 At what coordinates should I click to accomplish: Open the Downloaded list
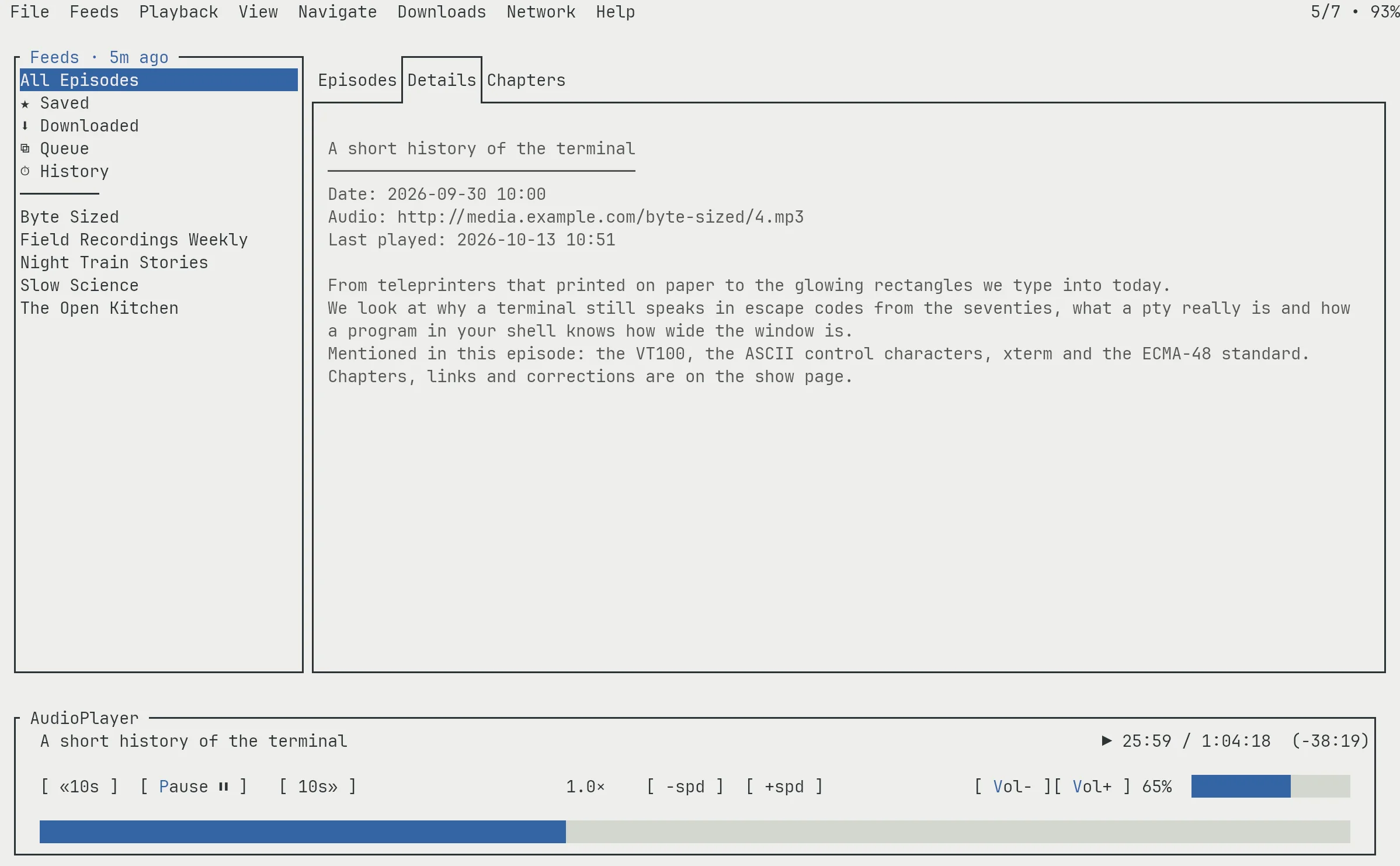tap(159, 126)
